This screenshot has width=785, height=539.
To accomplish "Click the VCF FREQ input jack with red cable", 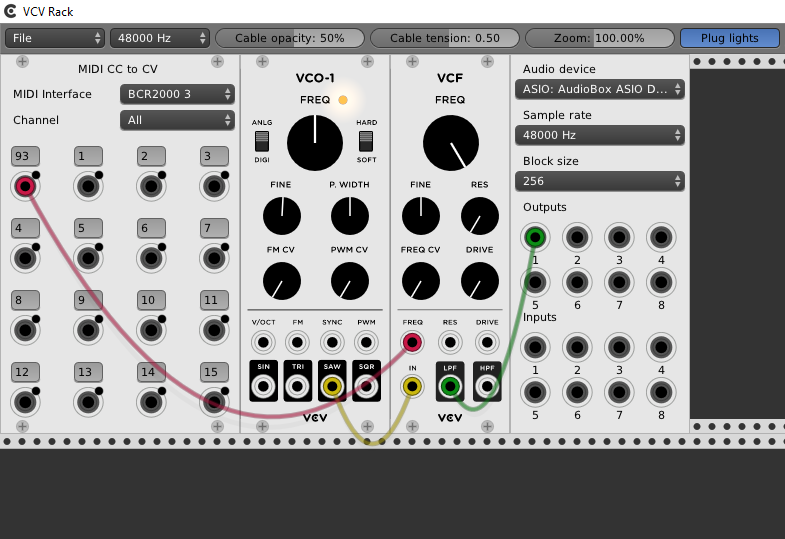I will (x=412, y=343).
